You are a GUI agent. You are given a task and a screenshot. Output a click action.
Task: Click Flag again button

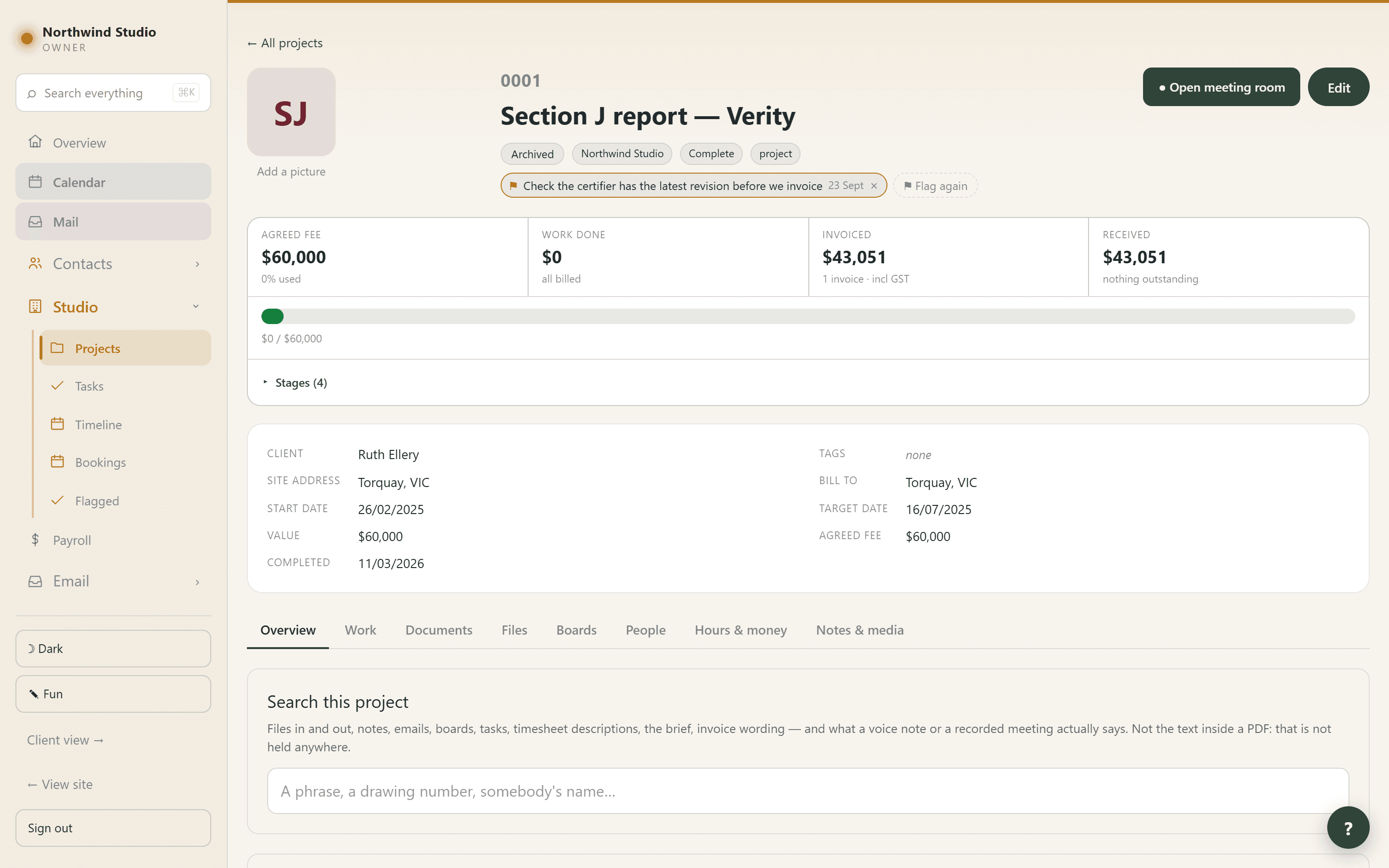point(935,186)
